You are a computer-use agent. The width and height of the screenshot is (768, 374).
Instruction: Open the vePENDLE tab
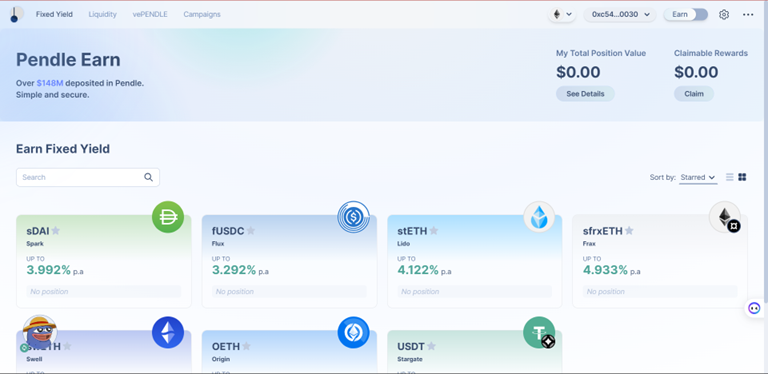(150, 14)
